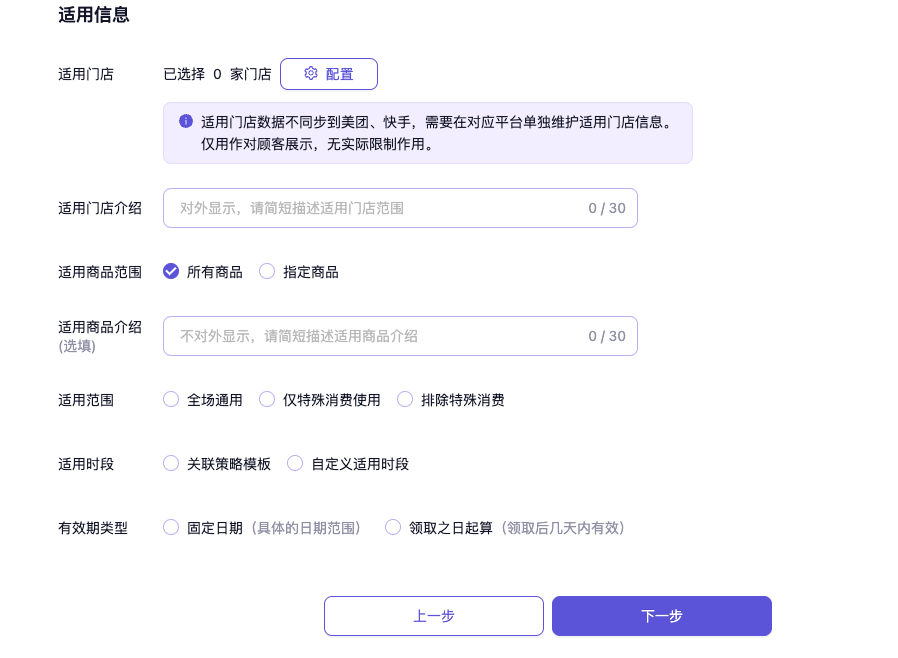Choose 全场通用 for 适用范围
The height and width of the screenshot is (658, 898).
pos(171,399)
